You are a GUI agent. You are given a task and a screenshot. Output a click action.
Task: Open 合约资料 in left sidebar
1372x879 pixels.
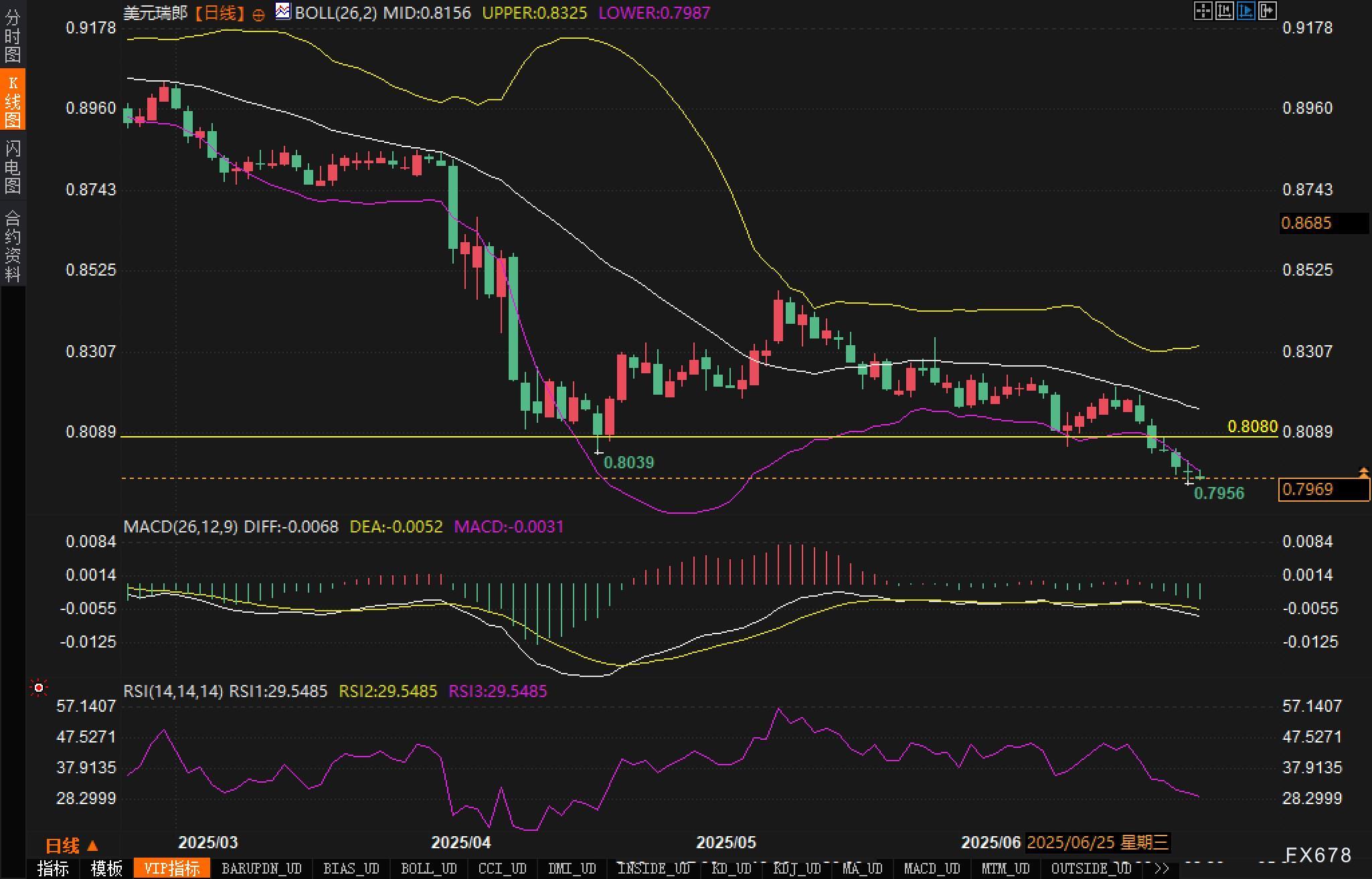point(13,246)
